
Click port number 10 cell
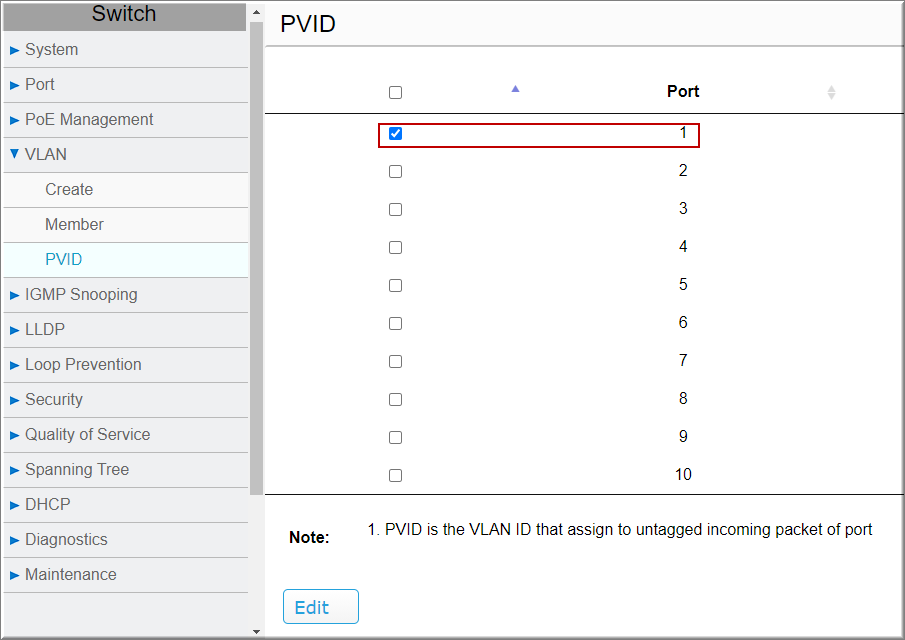coord(683,474)
